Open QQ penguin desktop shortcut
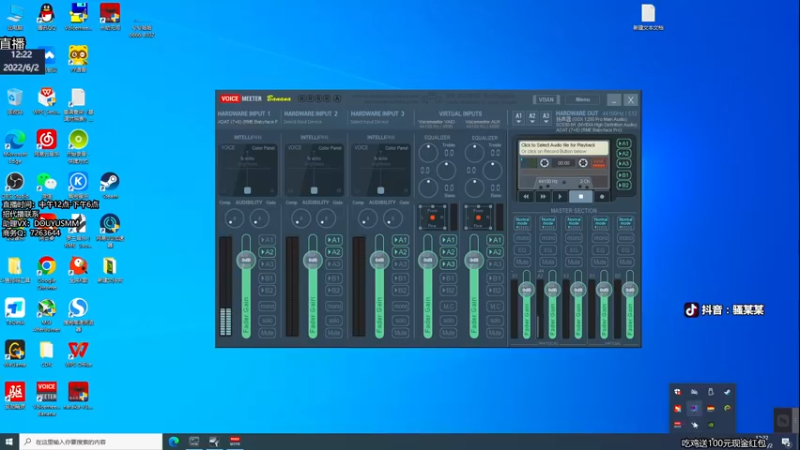This screenshot has height=450, width=800. (x=46, y=16)
